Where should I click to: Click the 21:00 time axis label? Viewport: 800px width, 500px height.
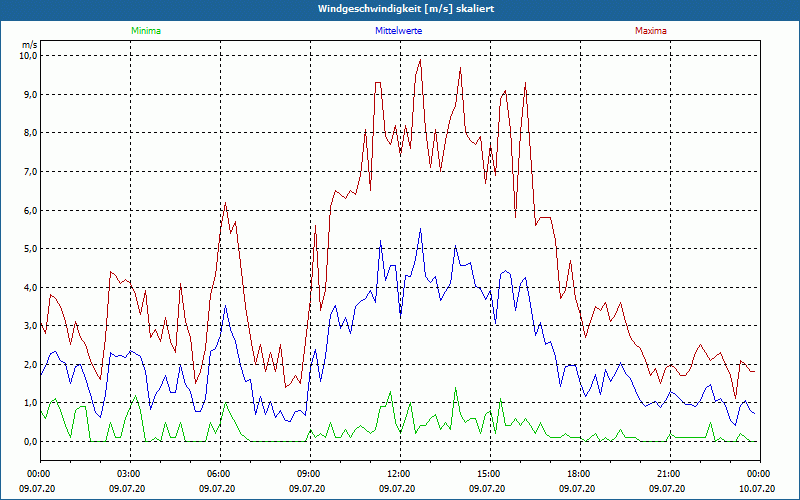pos(670,474)
